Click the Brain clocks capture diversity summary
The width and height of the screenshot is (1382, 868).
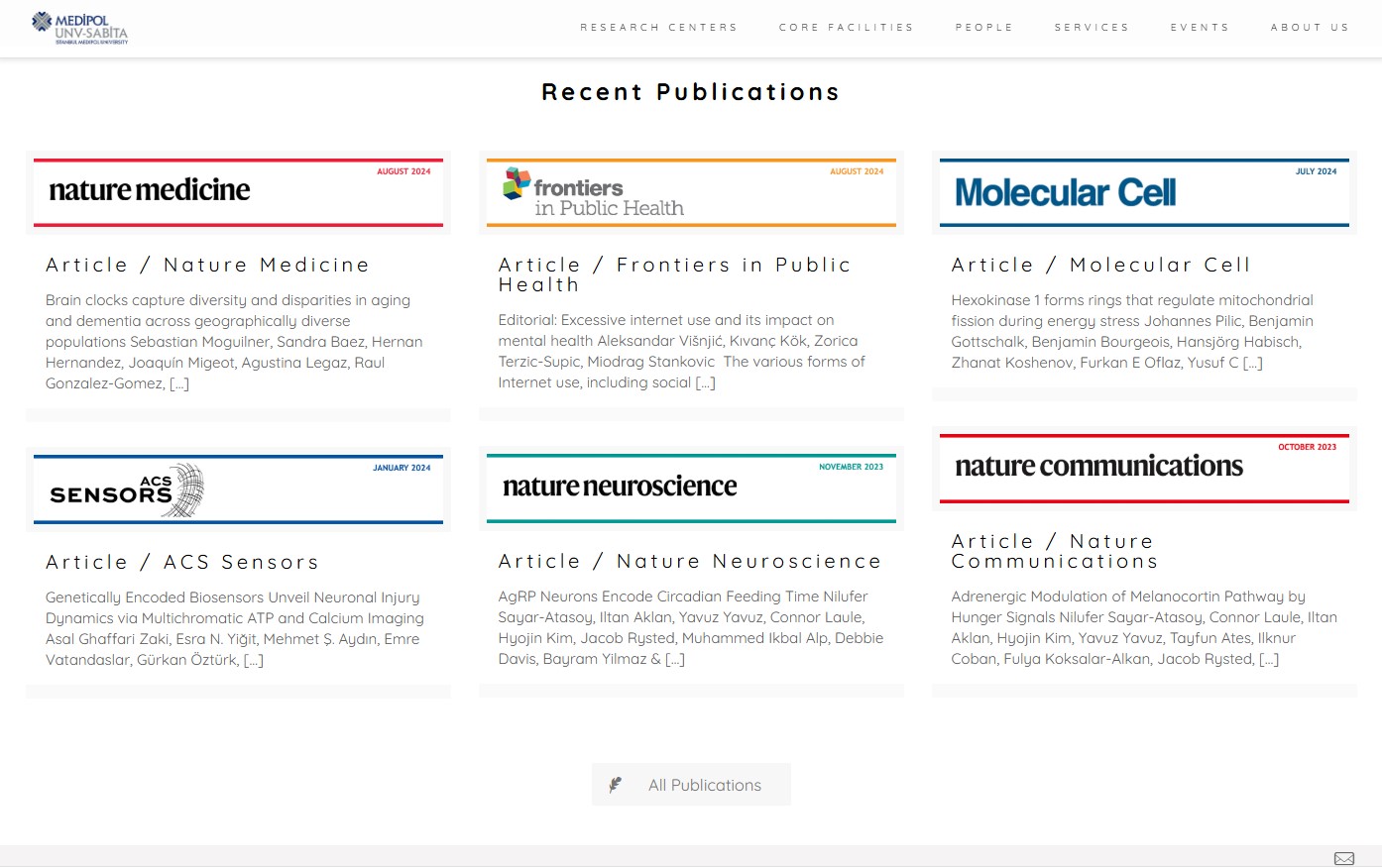point(234,342)
